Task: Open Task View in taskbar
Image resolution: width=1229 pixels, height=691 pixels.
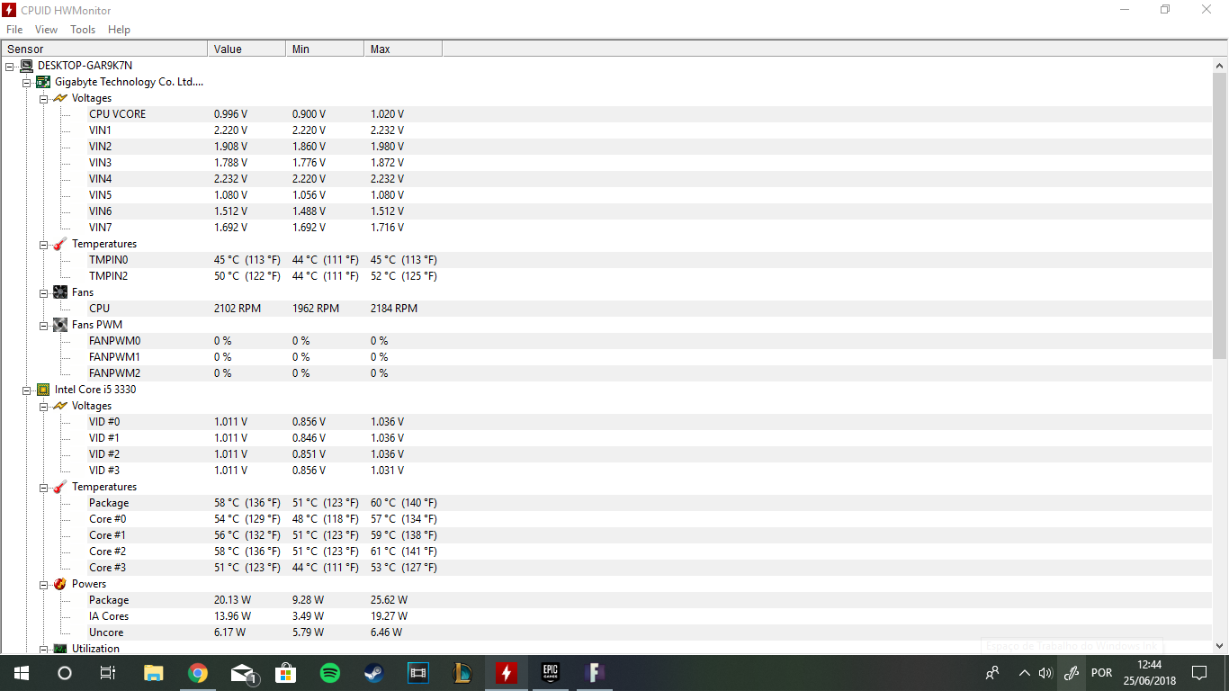Action: pyautogui.click(x=108, y=673)
